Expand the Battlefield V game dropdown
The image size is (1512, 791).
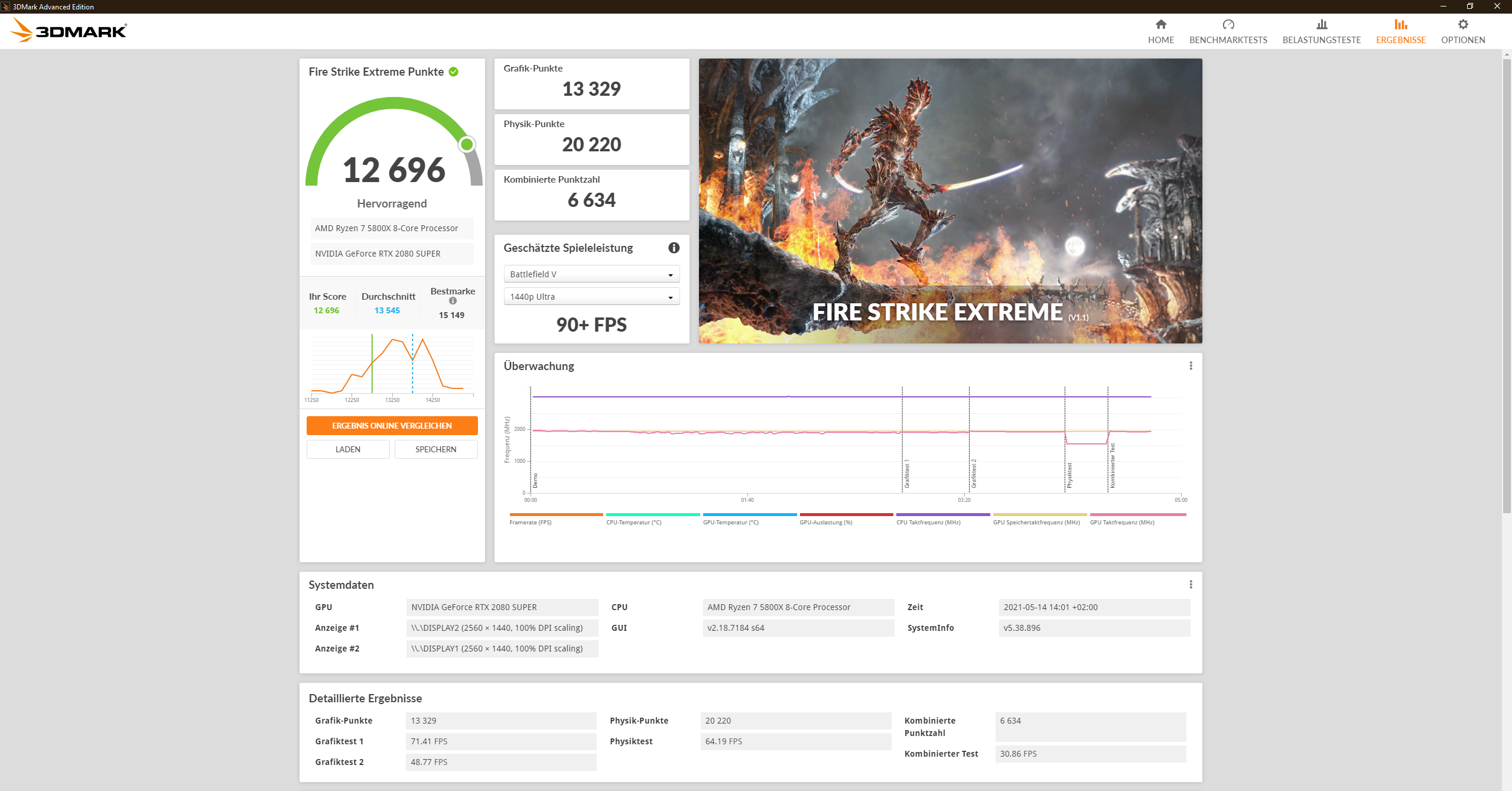591,274
